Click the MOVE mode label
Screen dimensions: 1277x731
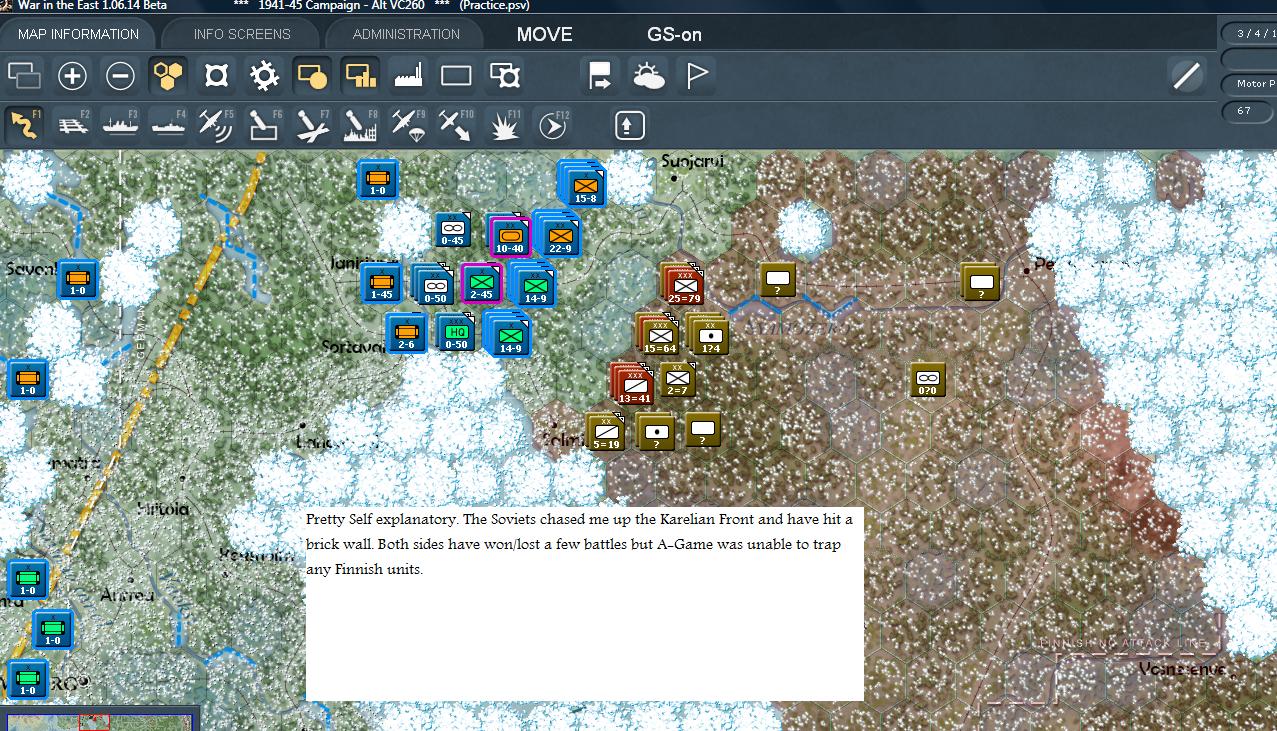tap(545, 34)
